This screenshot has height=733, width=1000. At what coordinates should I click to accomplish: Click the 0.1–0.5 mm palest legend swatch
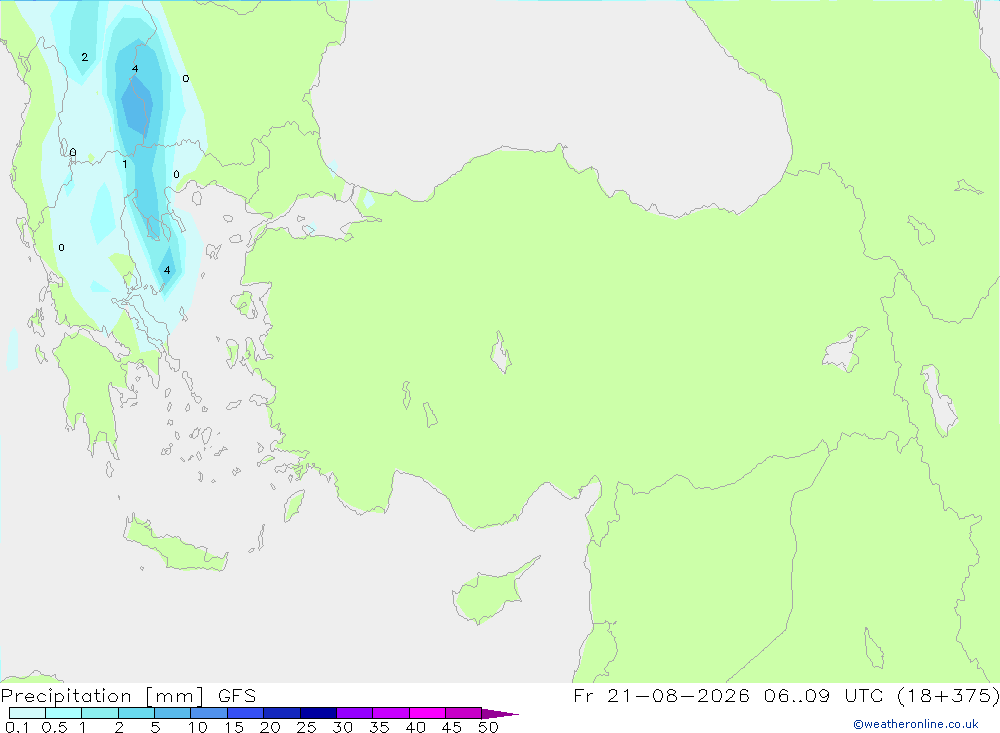click(x=27, y=713)
